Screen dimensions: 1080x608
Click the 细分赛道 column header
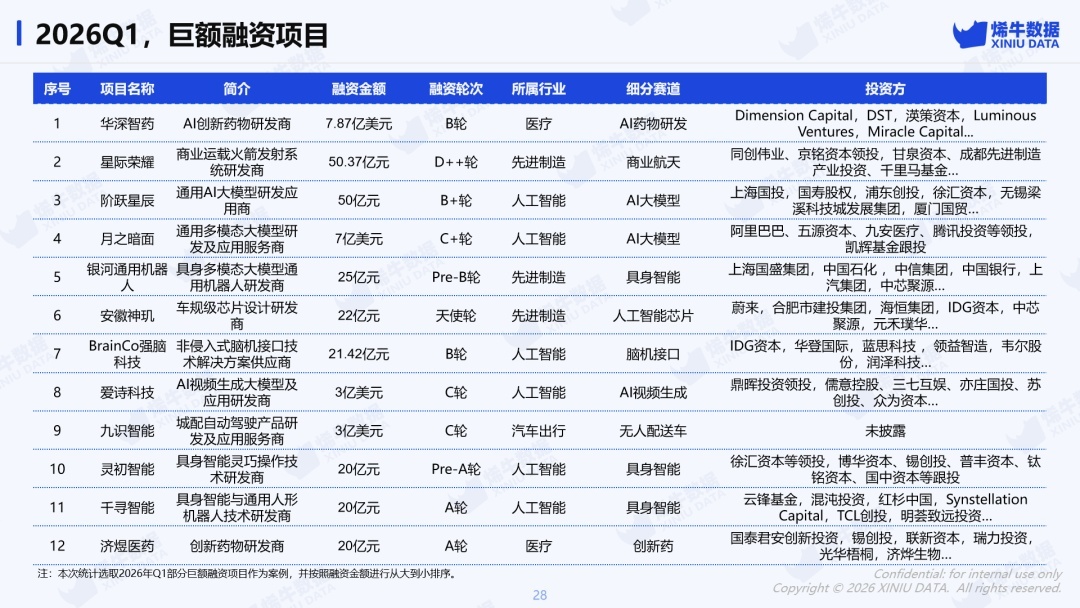click(x=653, y=89)
